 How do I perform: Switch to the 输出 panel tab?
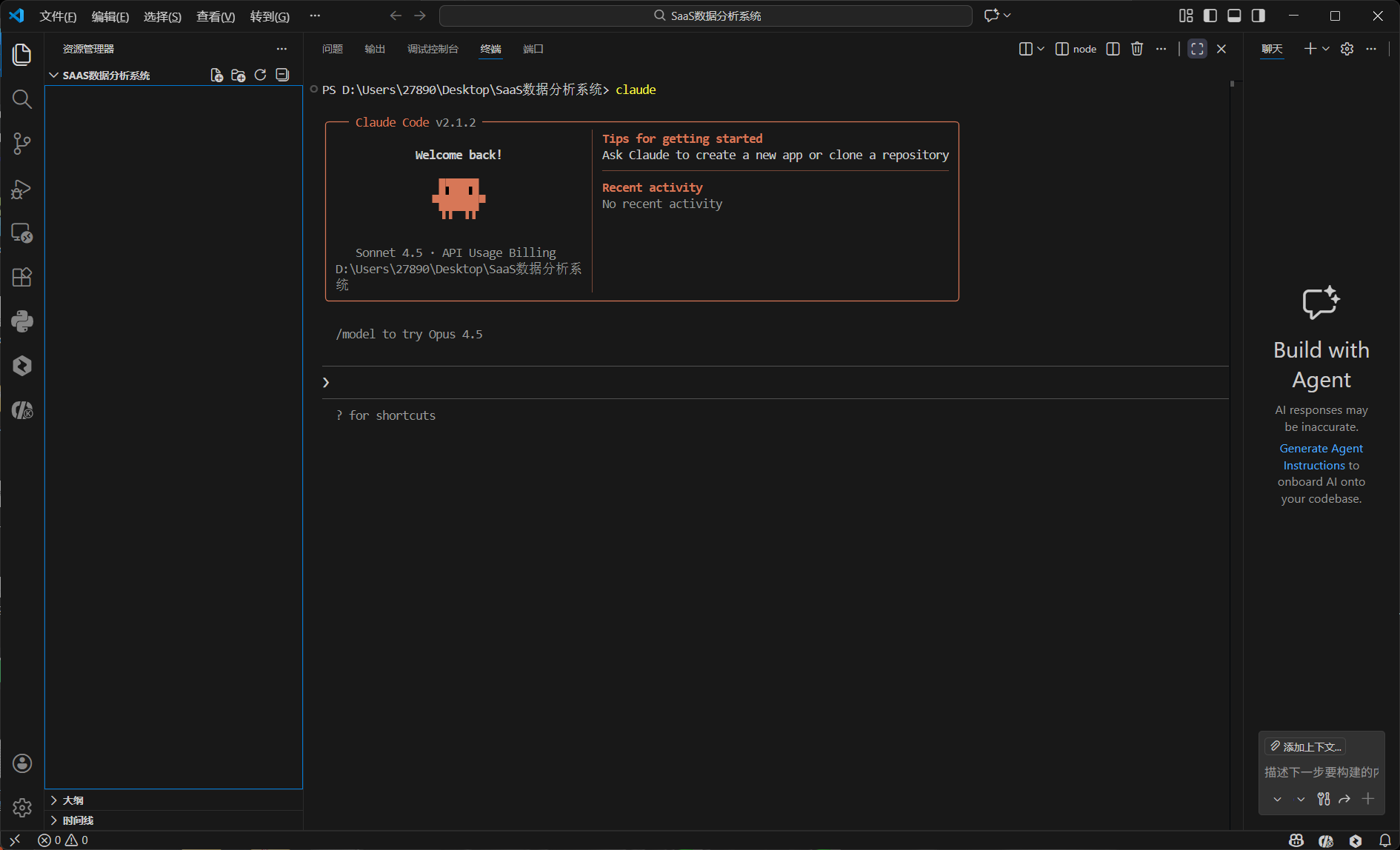[x=375, y=49]
